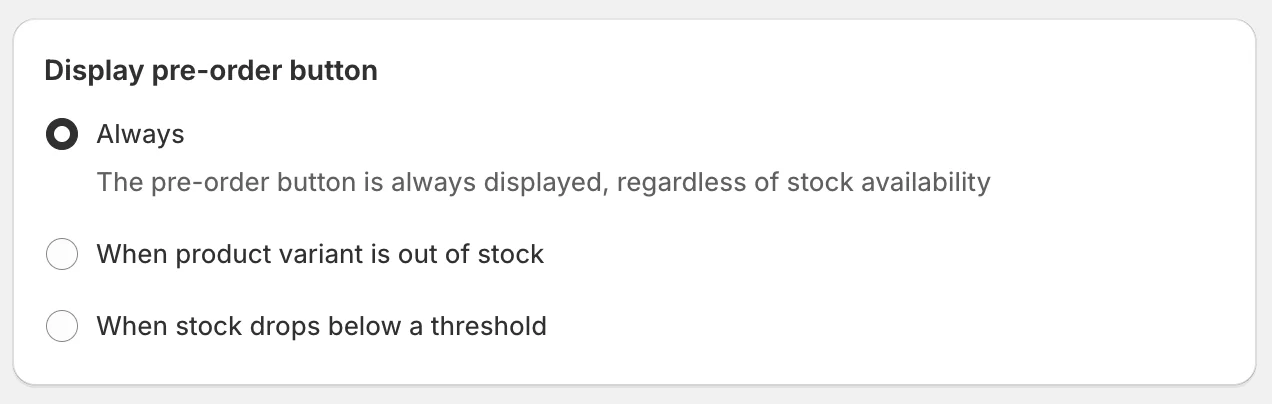Click the word 'threshold' in the last option

coord(488,326)
